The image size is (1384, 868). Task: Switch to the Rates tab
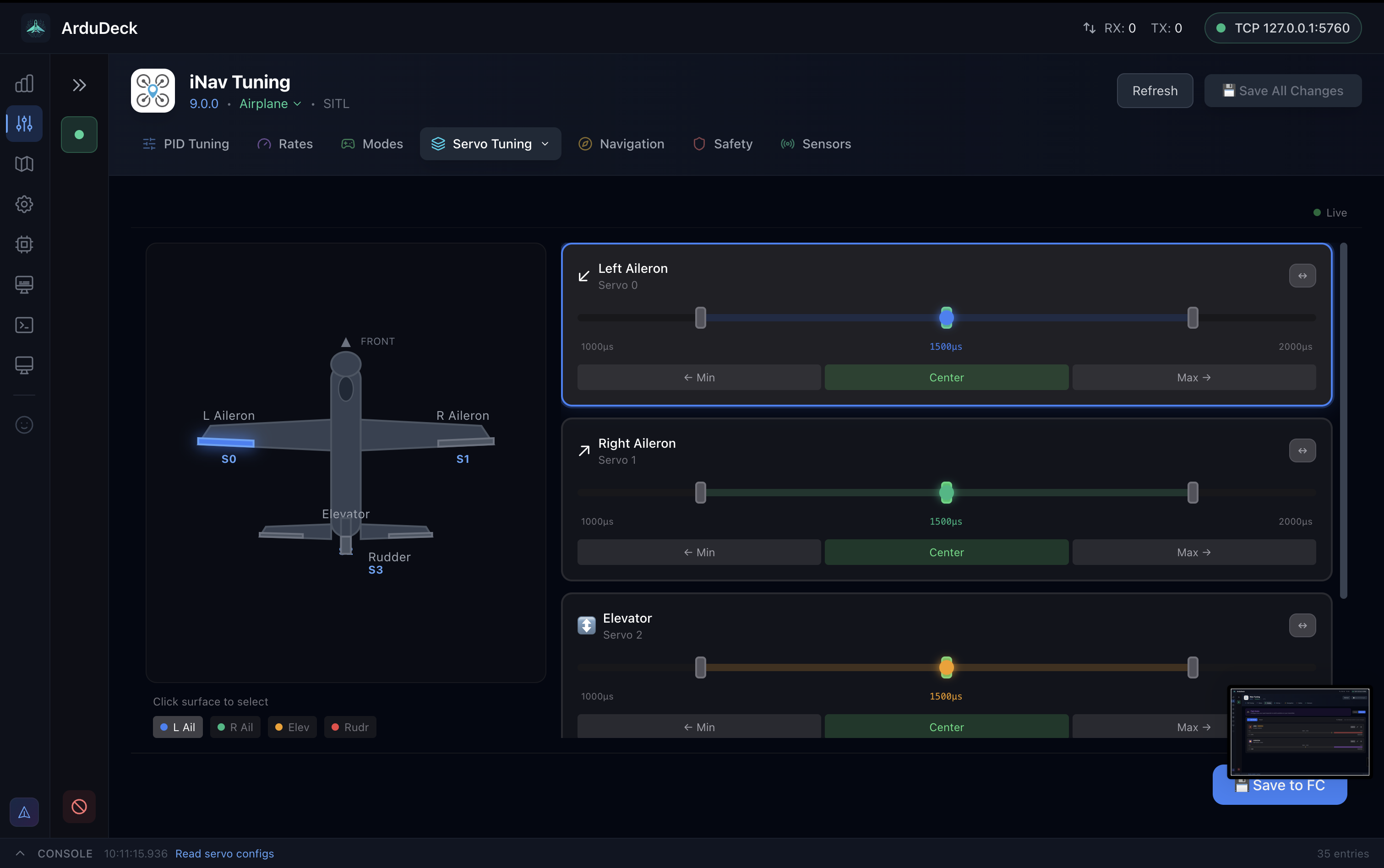(x=285, y=143)
